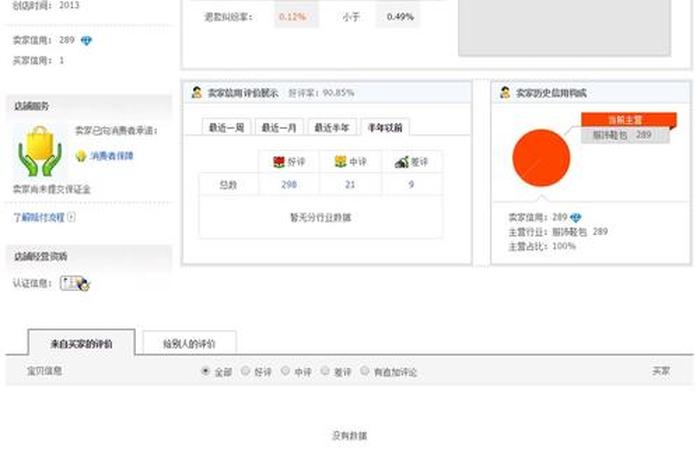
Task: Click the black flower 差评 icon
Action: (401, 161)
